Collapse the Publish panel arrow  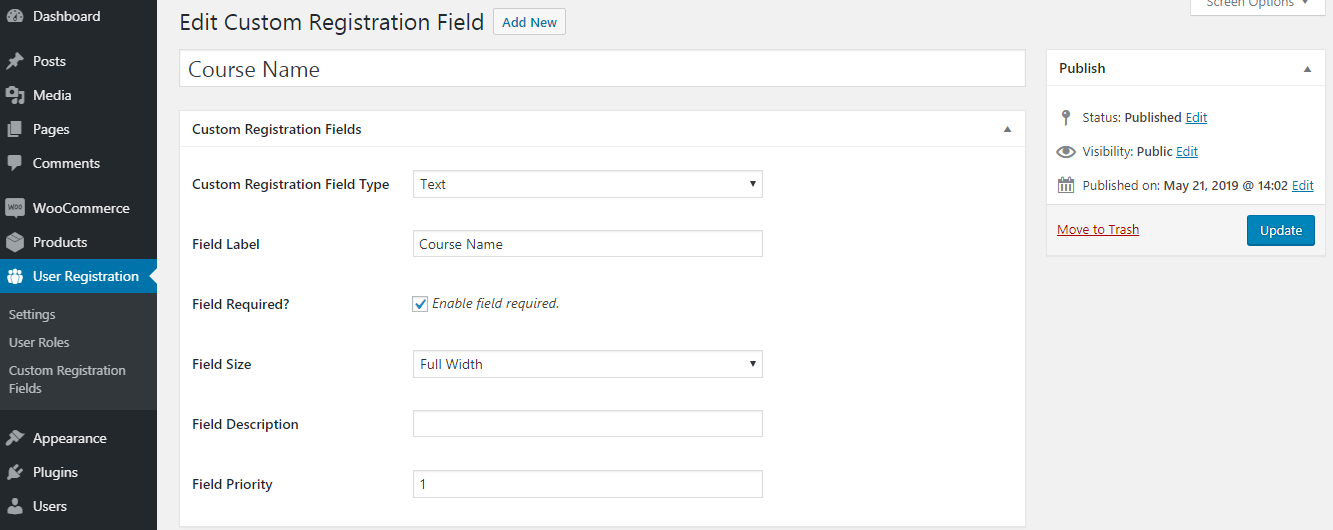coord(1307,69)
